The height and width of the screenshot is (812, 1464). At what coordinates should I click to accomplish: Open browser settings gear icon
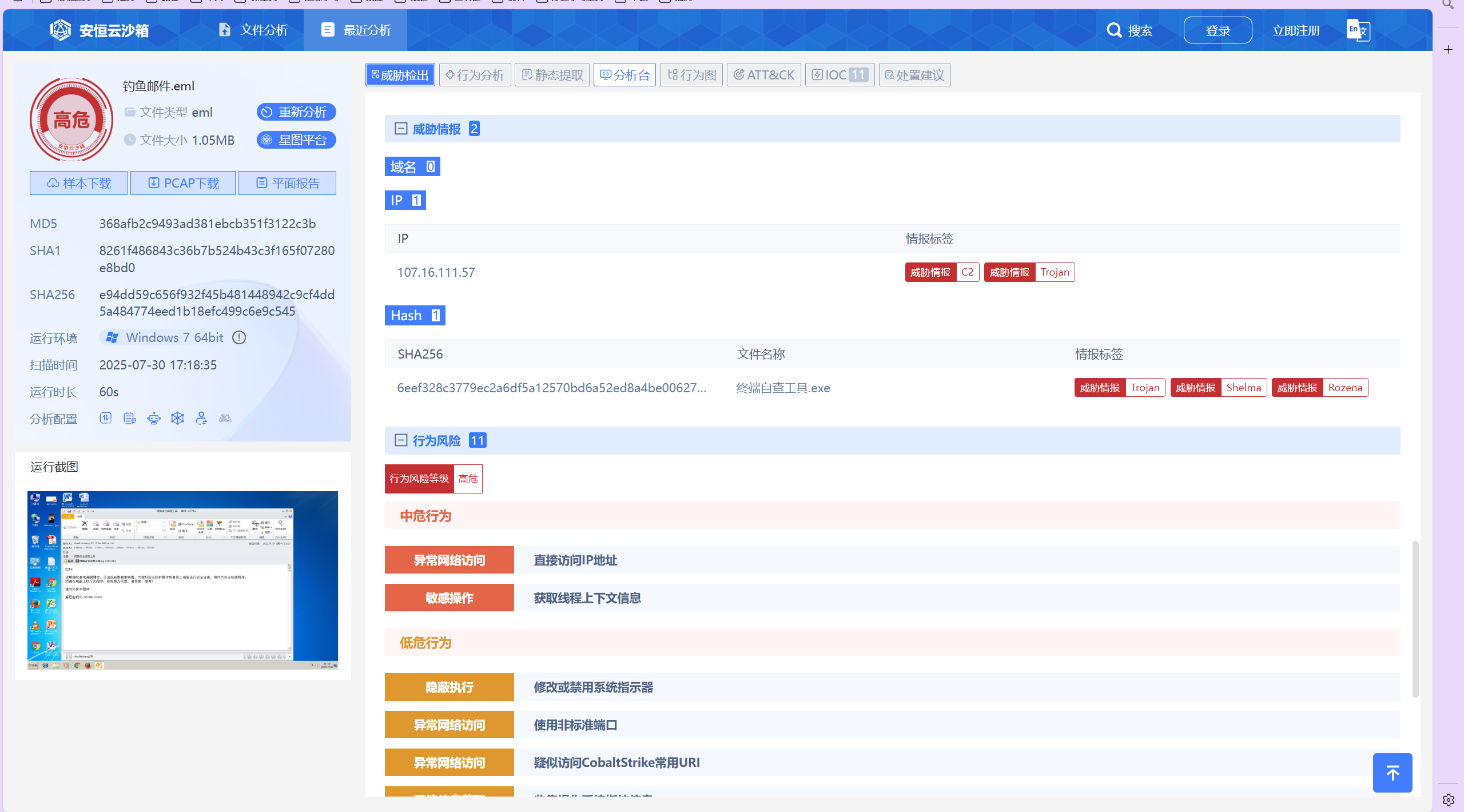pyautogui.click(x=1448, y=799)
